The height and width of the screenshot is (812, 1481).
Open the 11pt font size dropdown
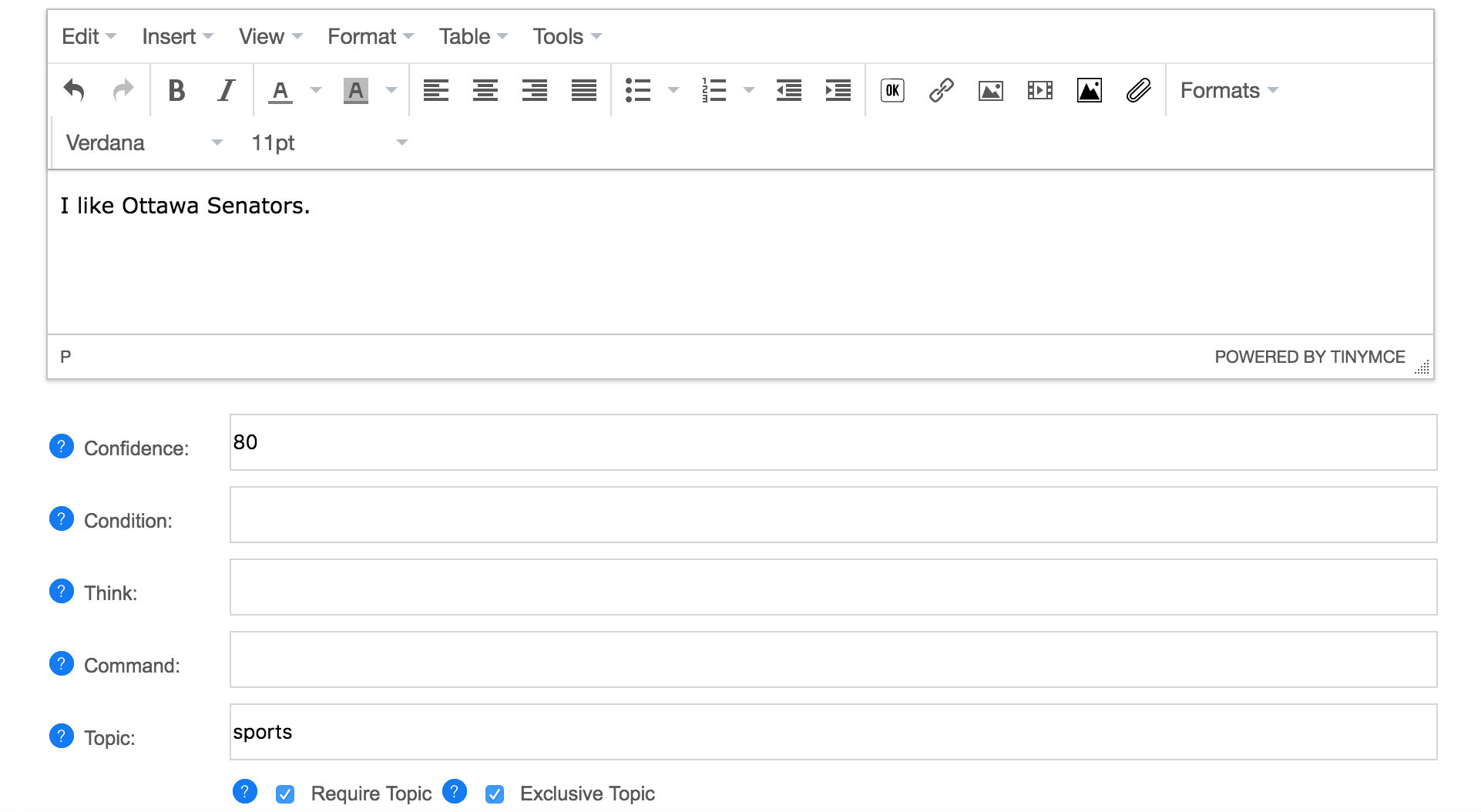[329, 143]
